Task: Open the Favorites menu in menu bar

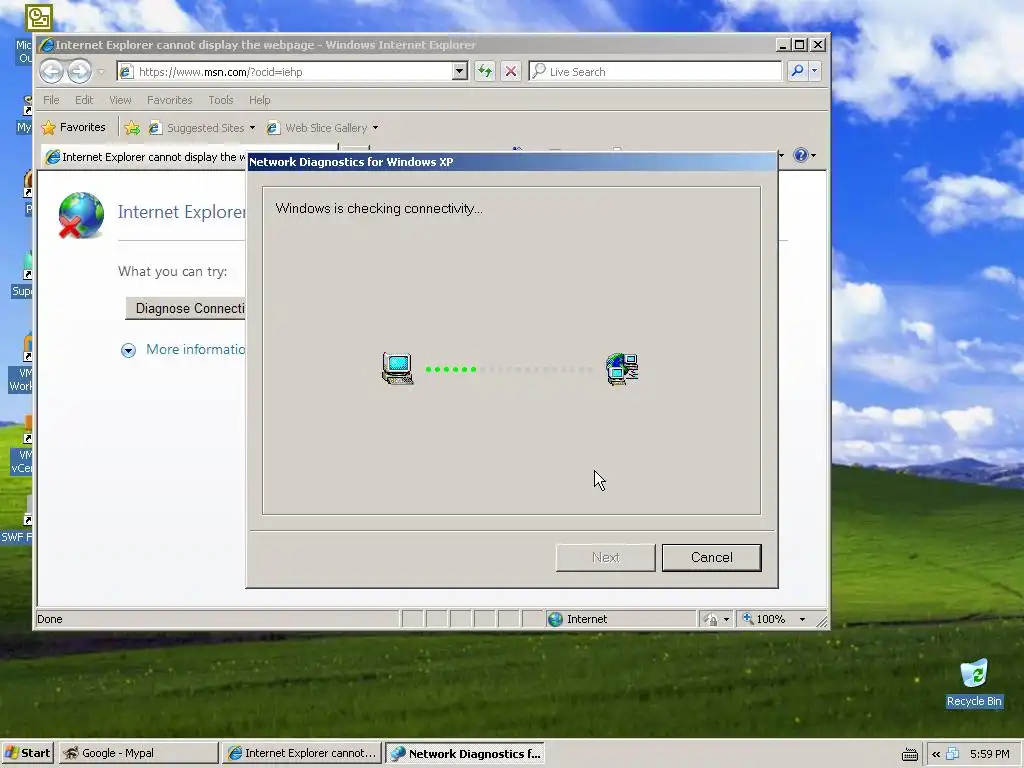Action: 169,100
